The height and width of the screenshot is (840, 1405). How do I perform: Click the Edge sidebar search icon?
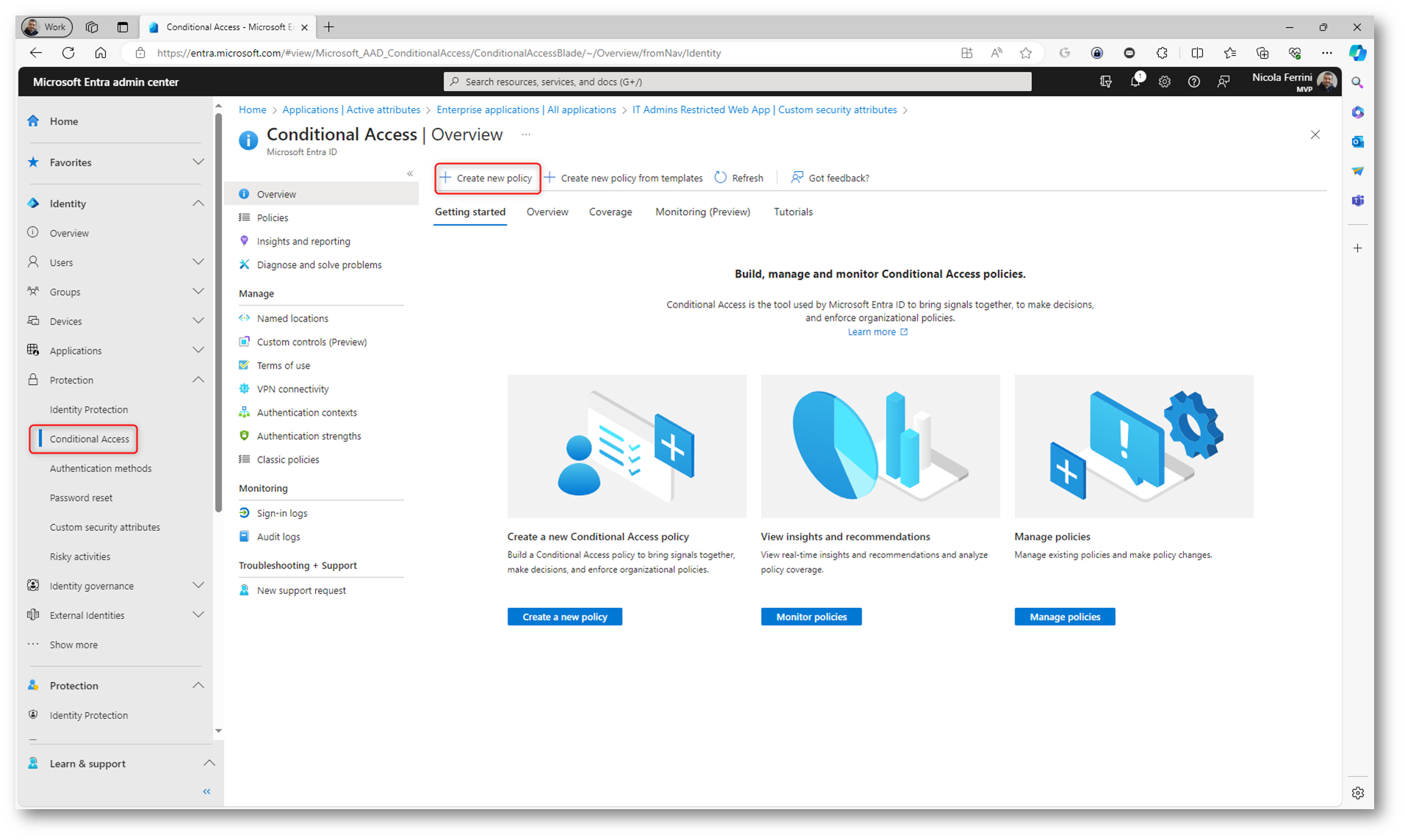click(x=1358, y=83)
